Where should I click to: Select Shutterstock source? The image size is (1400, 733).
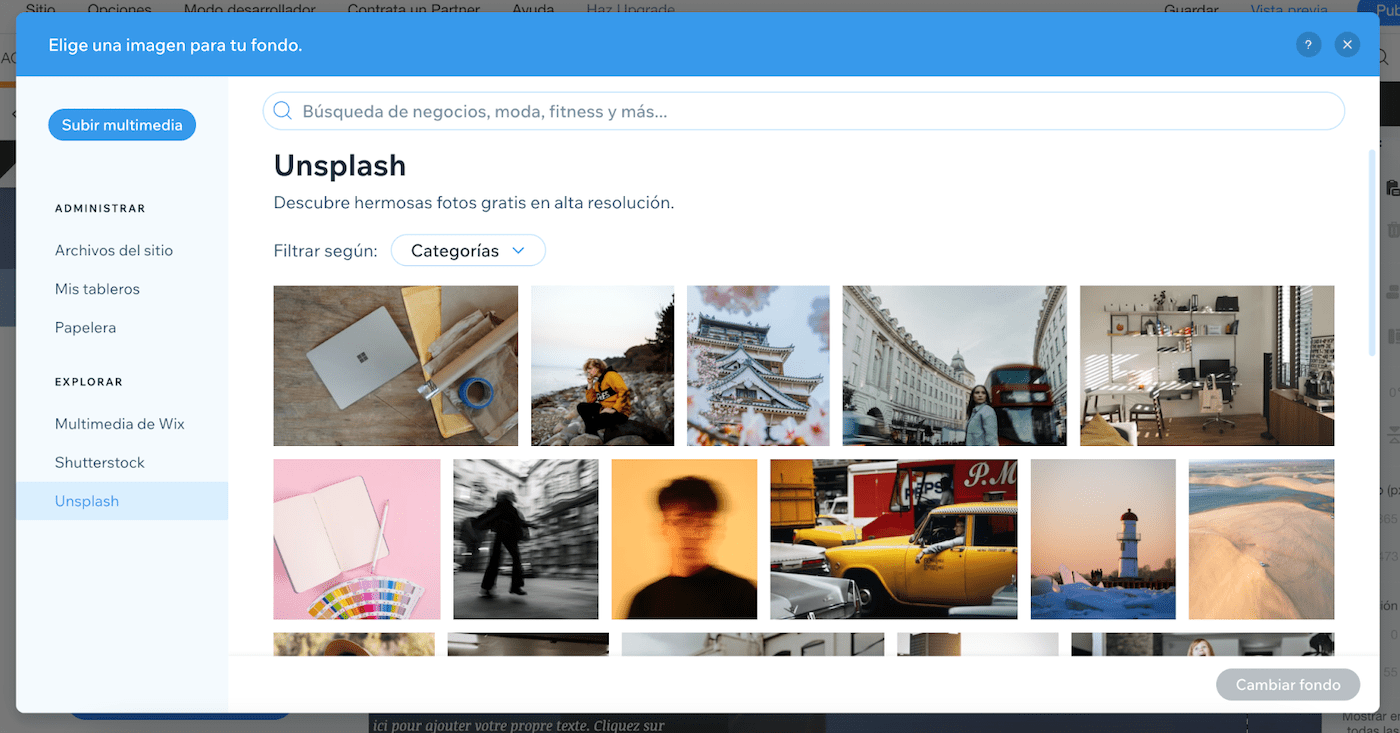(100, 462)
